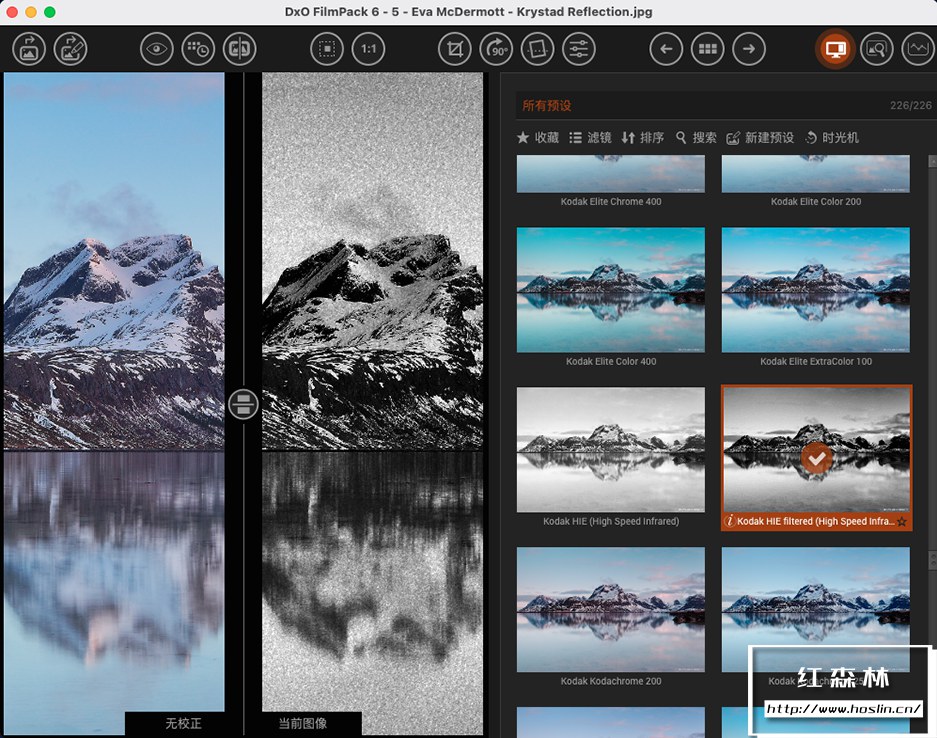The height and width of the screenshot is (738, 937).
Task: Open the 时光机 time machine
Action: point(832,137)
